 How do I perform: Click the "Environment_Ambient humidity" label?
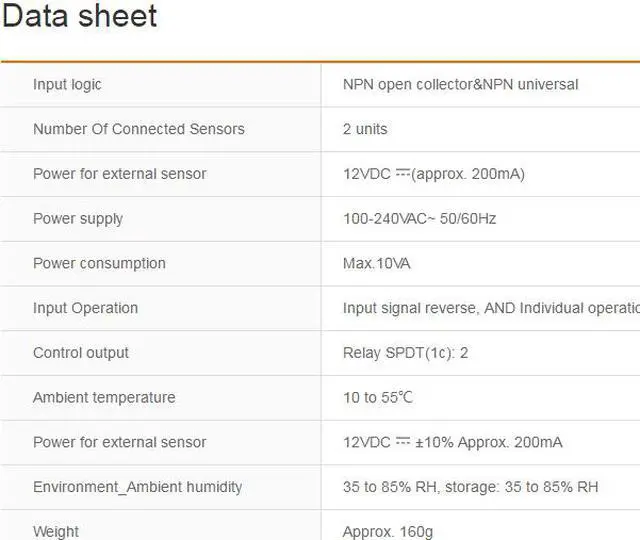point(138,487)
